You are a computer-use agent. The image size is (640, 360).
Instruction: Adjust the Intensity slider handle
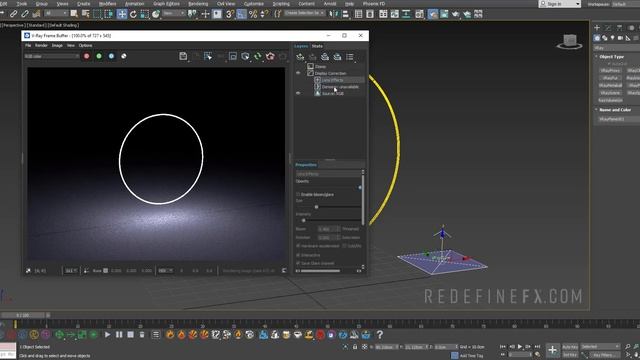click(303, 220)
